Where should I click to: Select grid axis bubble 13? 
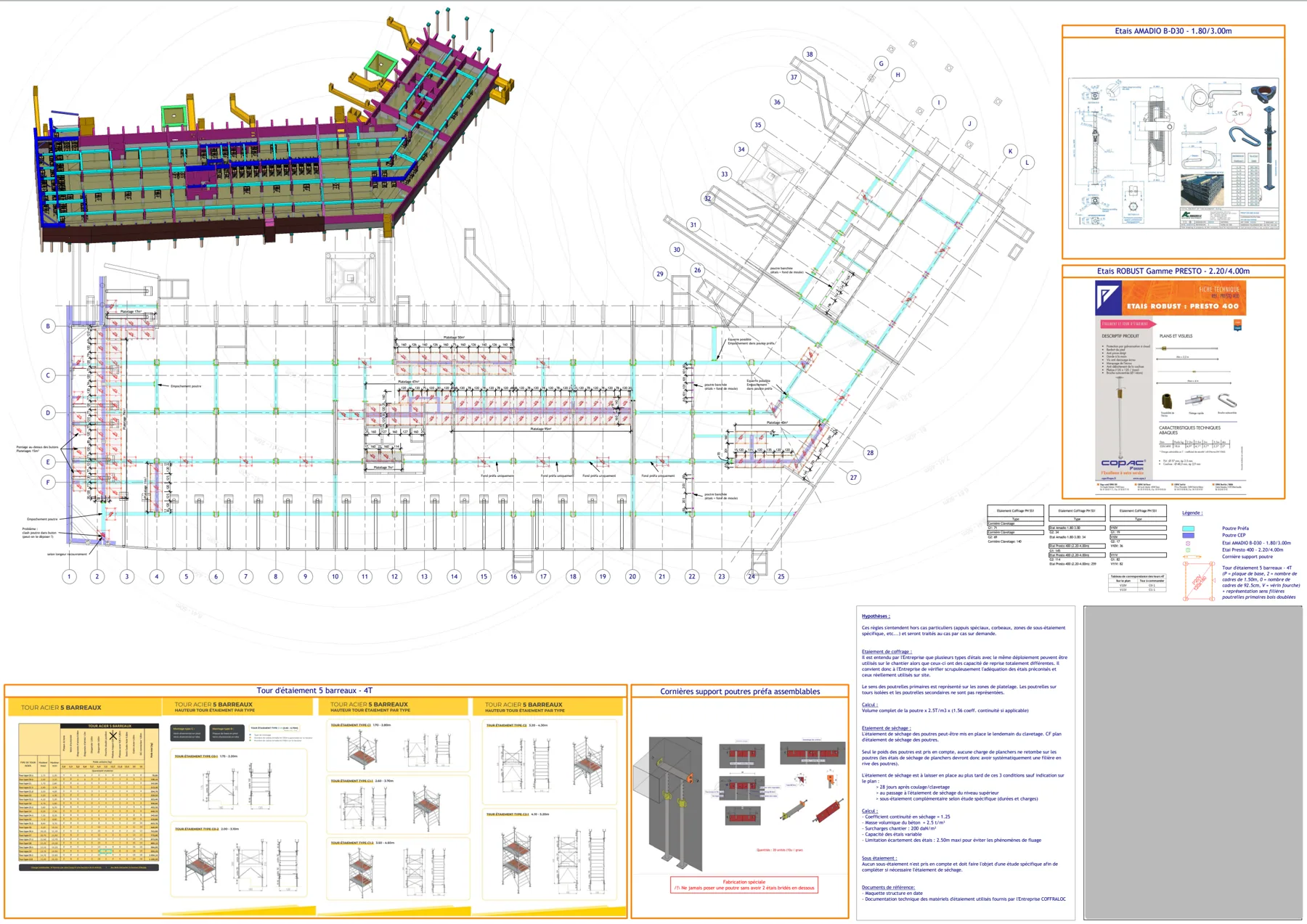coord(424,576)
